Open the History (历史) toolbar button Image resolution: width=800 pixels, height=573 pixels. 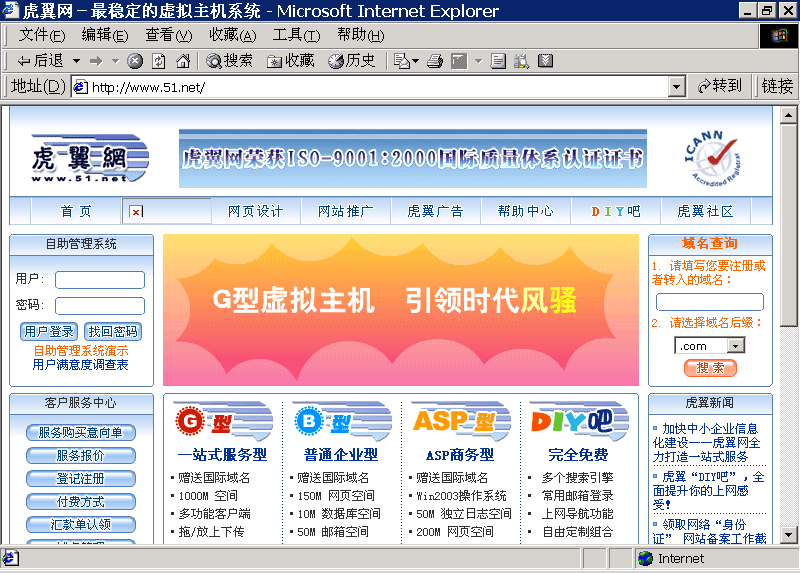352,61
